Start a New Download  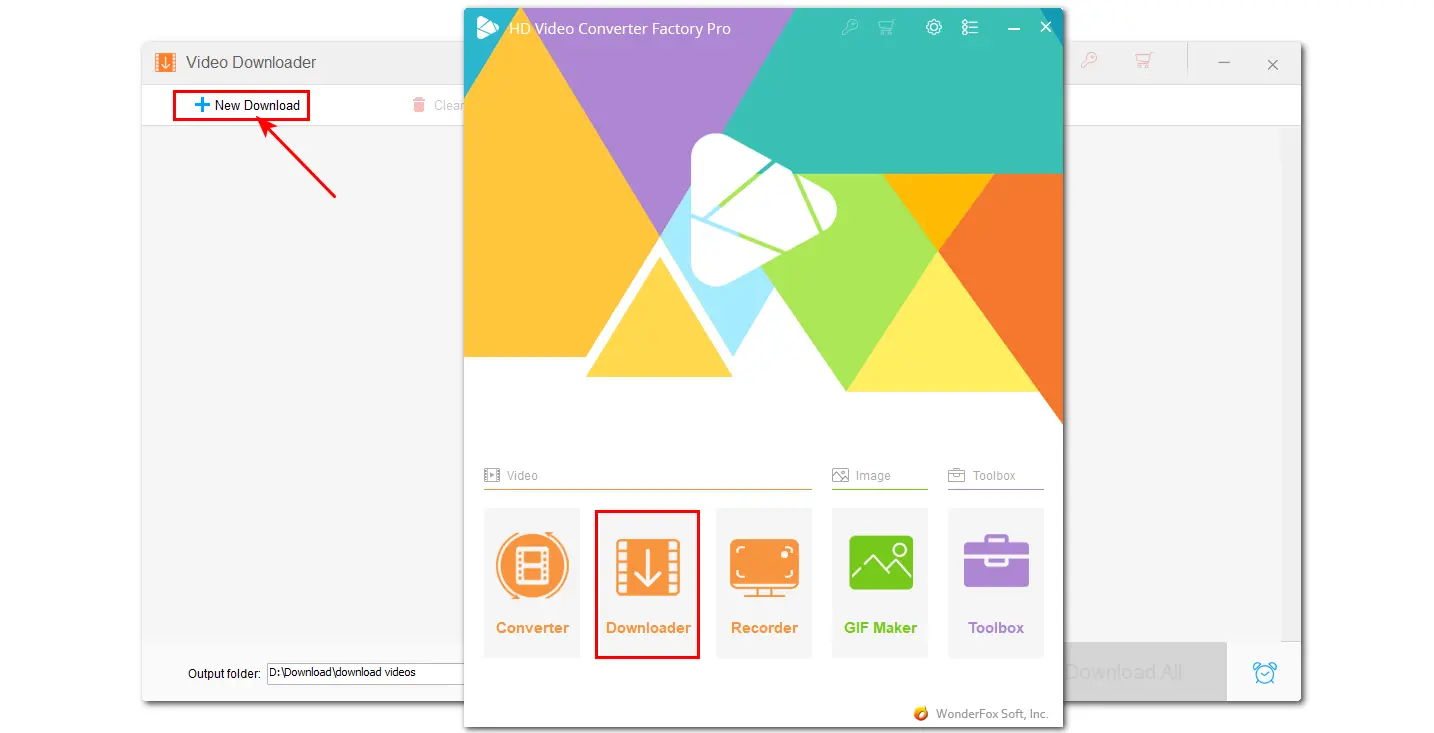pyautogui.click(x=242, y=105)
